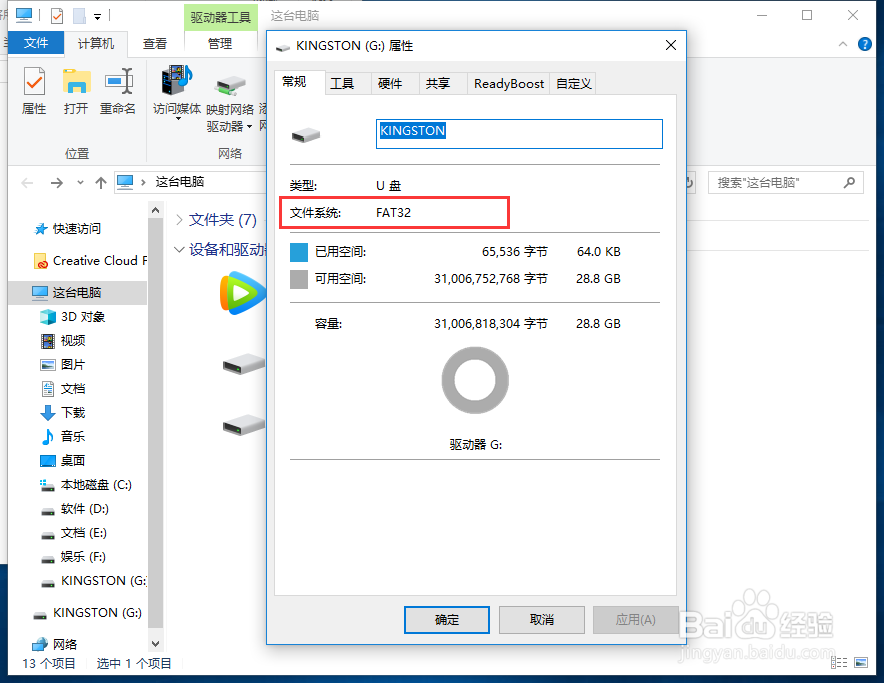Image resolution: width=884 pixels, height=683 pixels.
Task: Click the Properties (属性) ribbon icon
Action: coord(34,90)
